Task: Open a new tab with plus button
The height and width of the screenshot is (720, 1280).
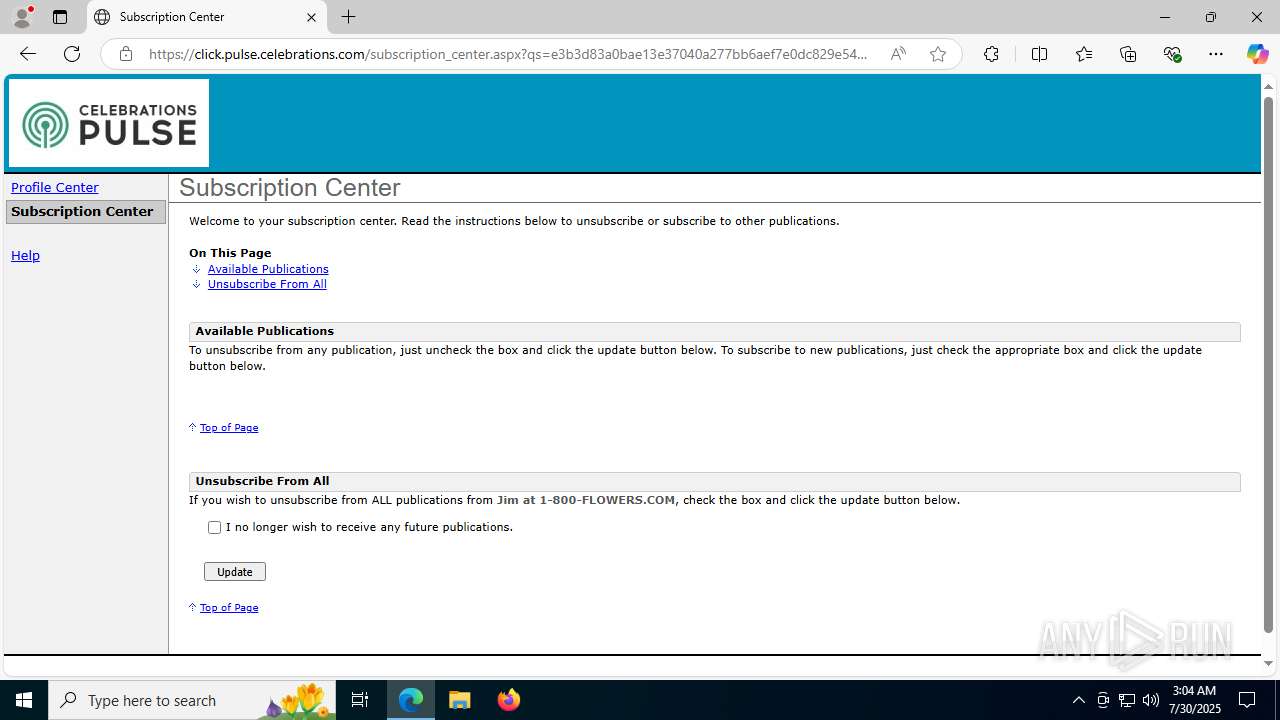Action: click(348, 17)
